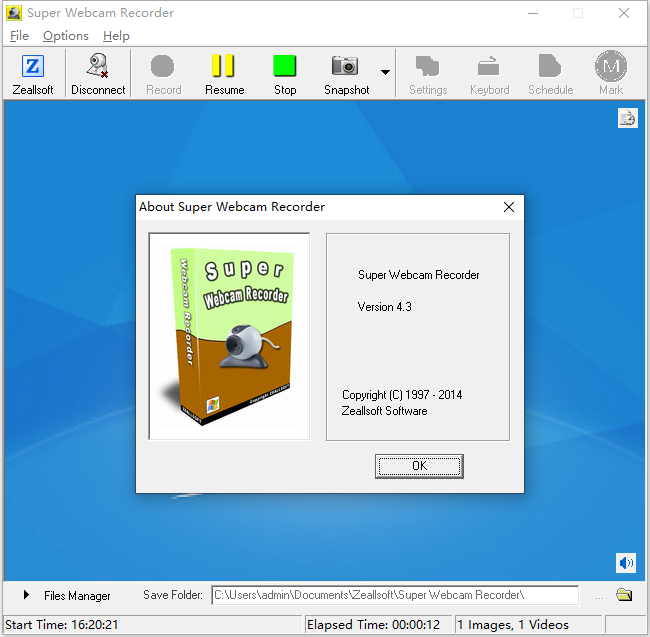Open the Options menu
This screenshot has width=650, height=637.
click(66, 36)
